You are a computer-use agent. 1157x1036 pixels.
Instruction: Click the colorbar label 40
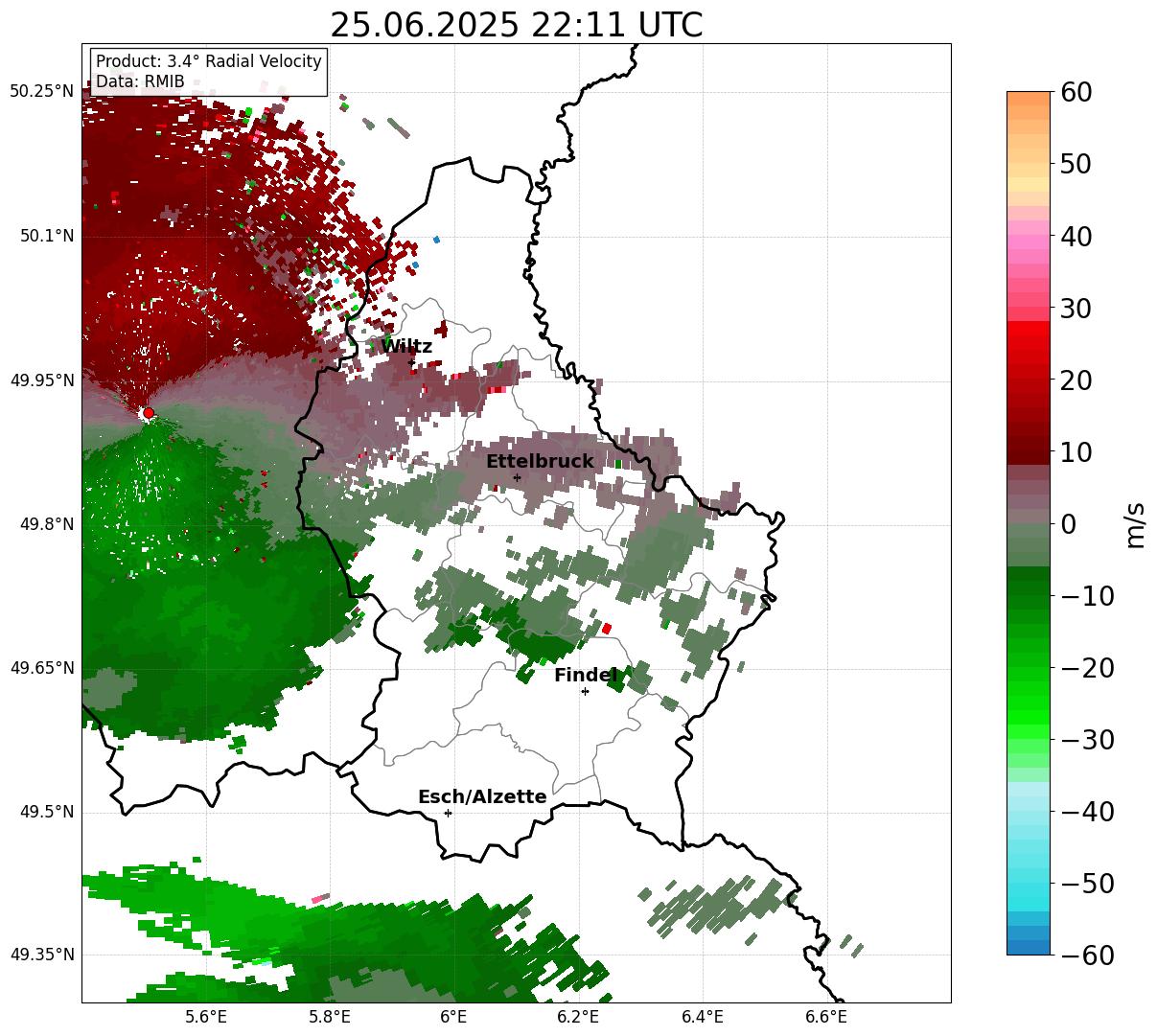pyautogui.click(x=1076, y=236)
